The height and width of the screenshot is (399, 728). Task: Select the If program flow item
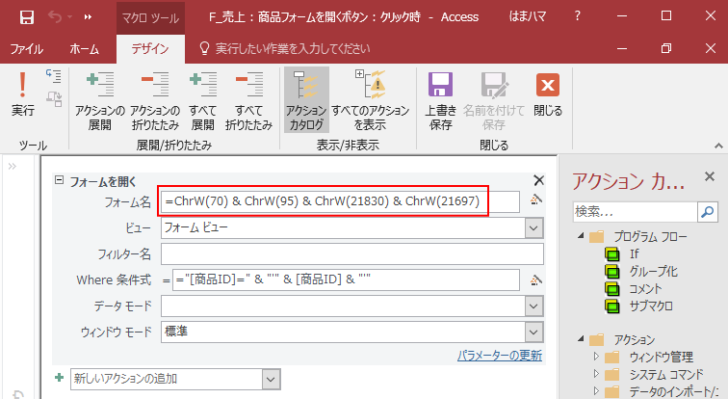(x=634, y=254)
